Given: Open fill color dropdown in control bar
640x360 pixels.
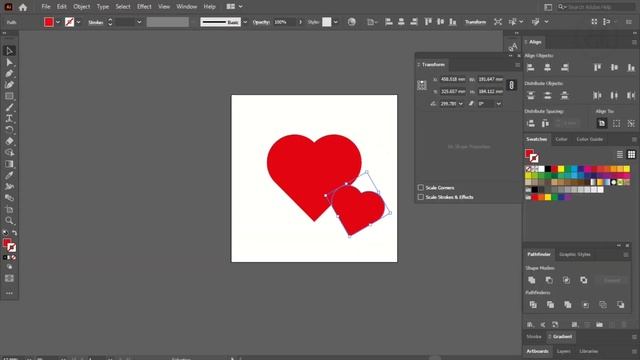Looking at the screenshot, I should [x=58, y=22].
